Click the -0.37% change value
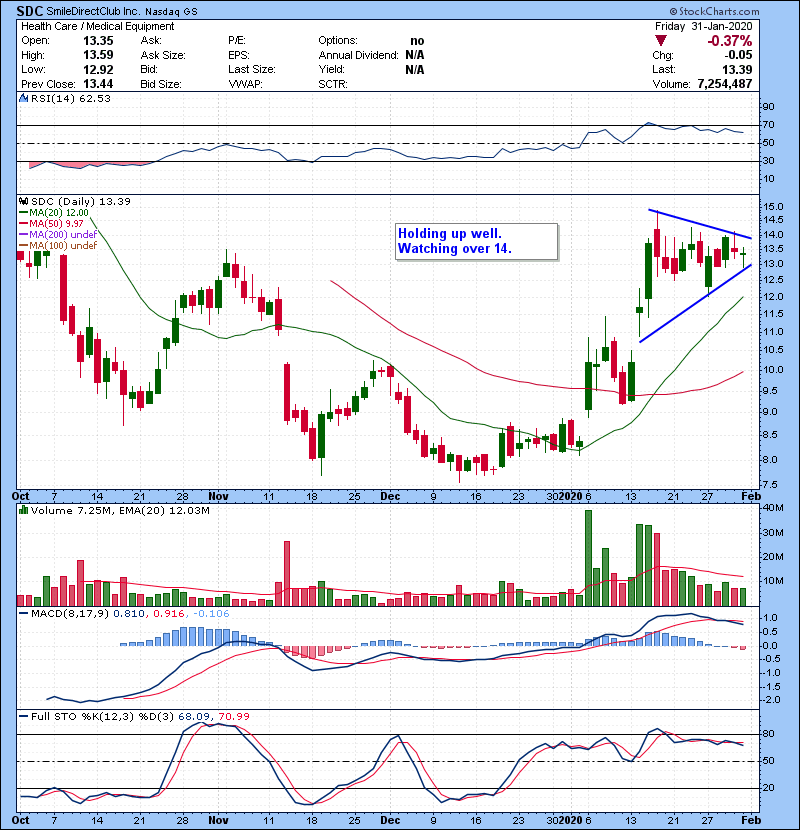This screenshot has width=800, height=830. pos(730,41)
